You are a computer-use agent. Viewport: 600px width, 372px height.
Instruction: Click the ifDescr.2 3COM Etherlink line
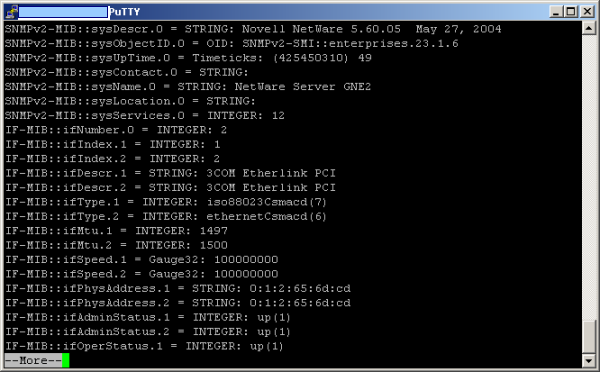tap(170, 188)
